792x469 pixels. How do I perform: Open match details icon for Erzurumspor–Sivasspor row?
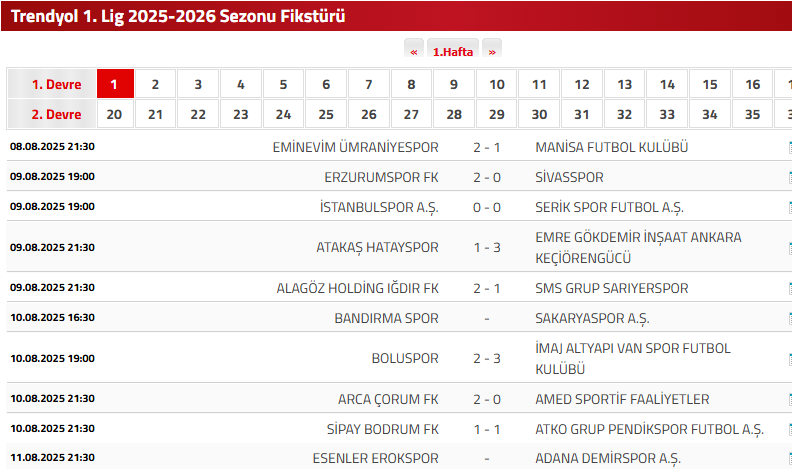click(790, 177)
